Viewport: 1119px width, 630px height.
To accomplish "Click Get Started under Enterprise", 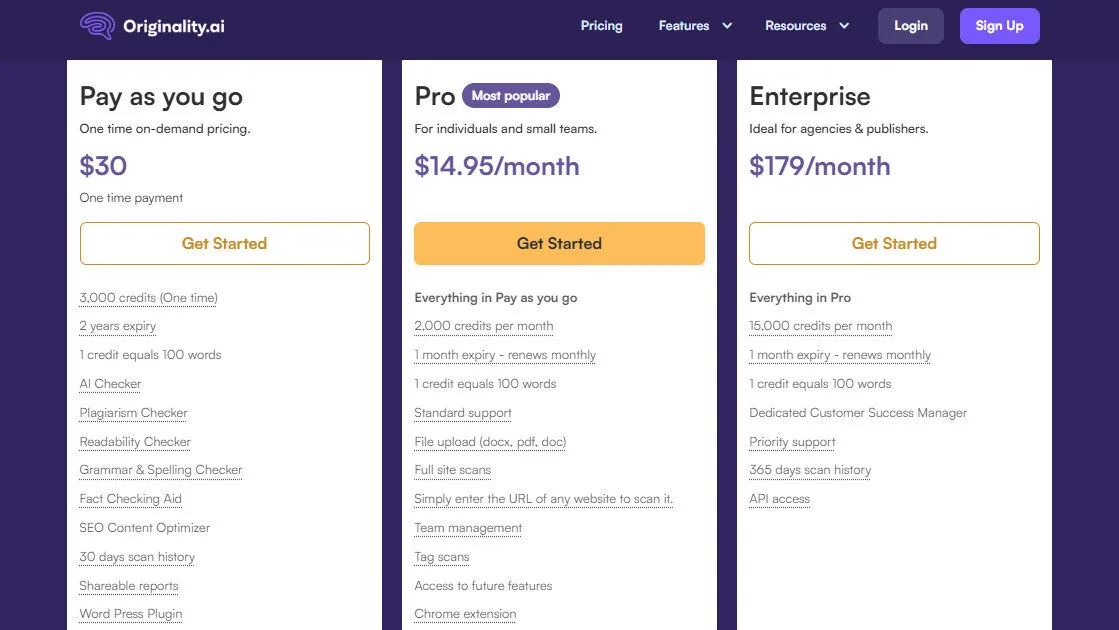I will click(x=893, y=243).
